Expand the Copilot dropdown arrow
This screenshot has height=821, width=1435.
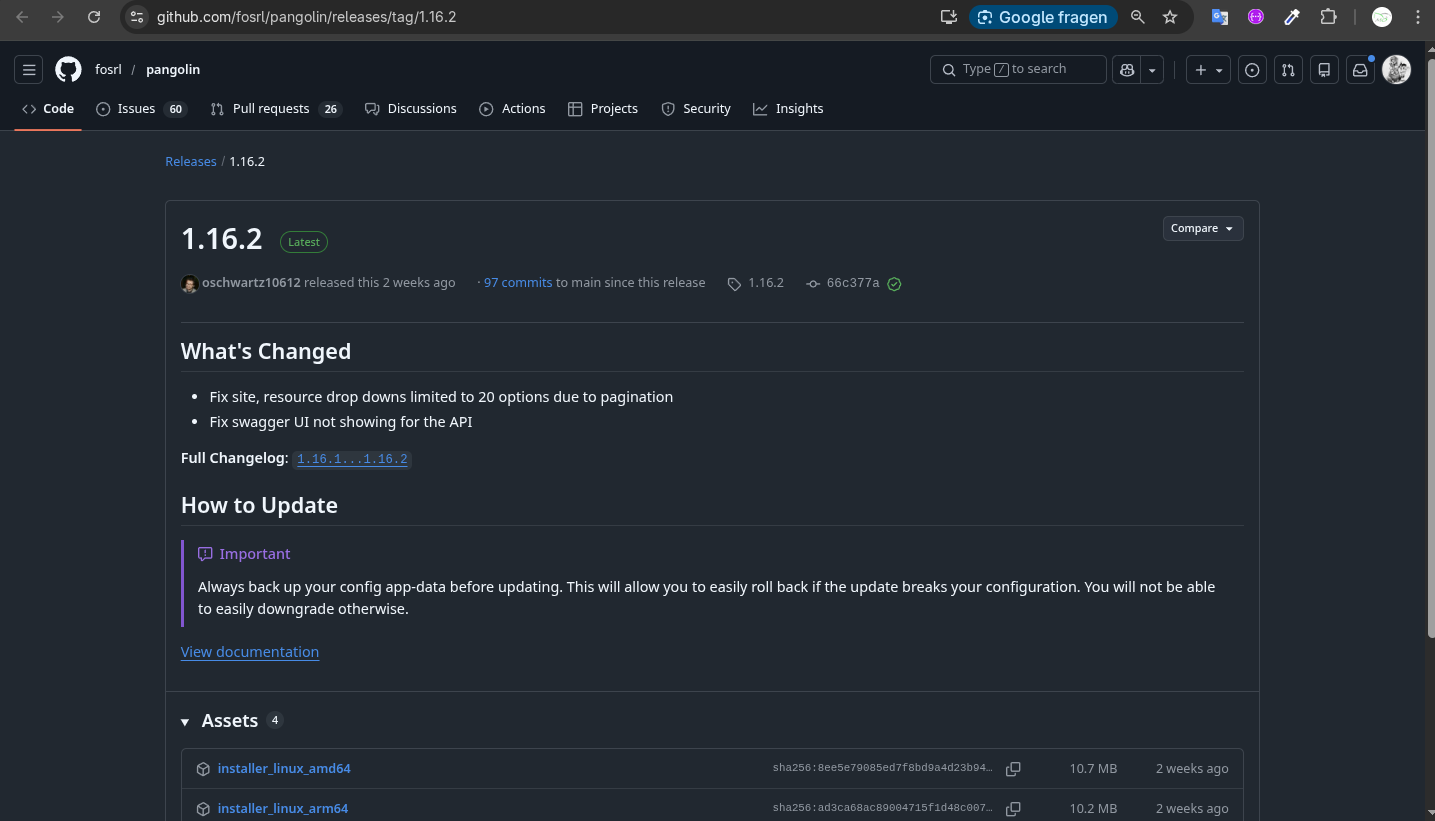(1153, 70)
